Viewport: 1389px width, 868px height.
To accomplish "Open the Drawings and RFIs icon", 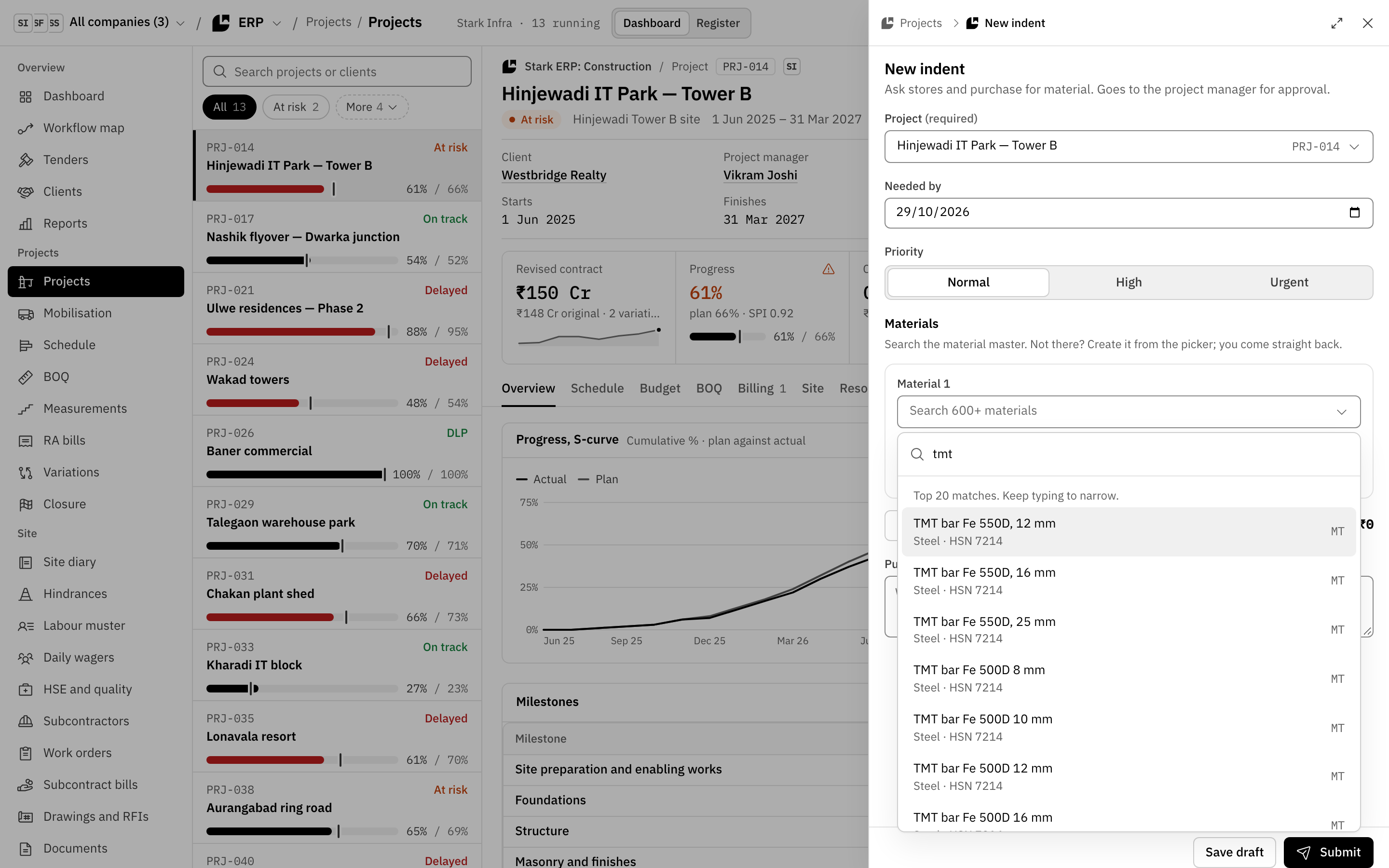I will pos(25,817).
